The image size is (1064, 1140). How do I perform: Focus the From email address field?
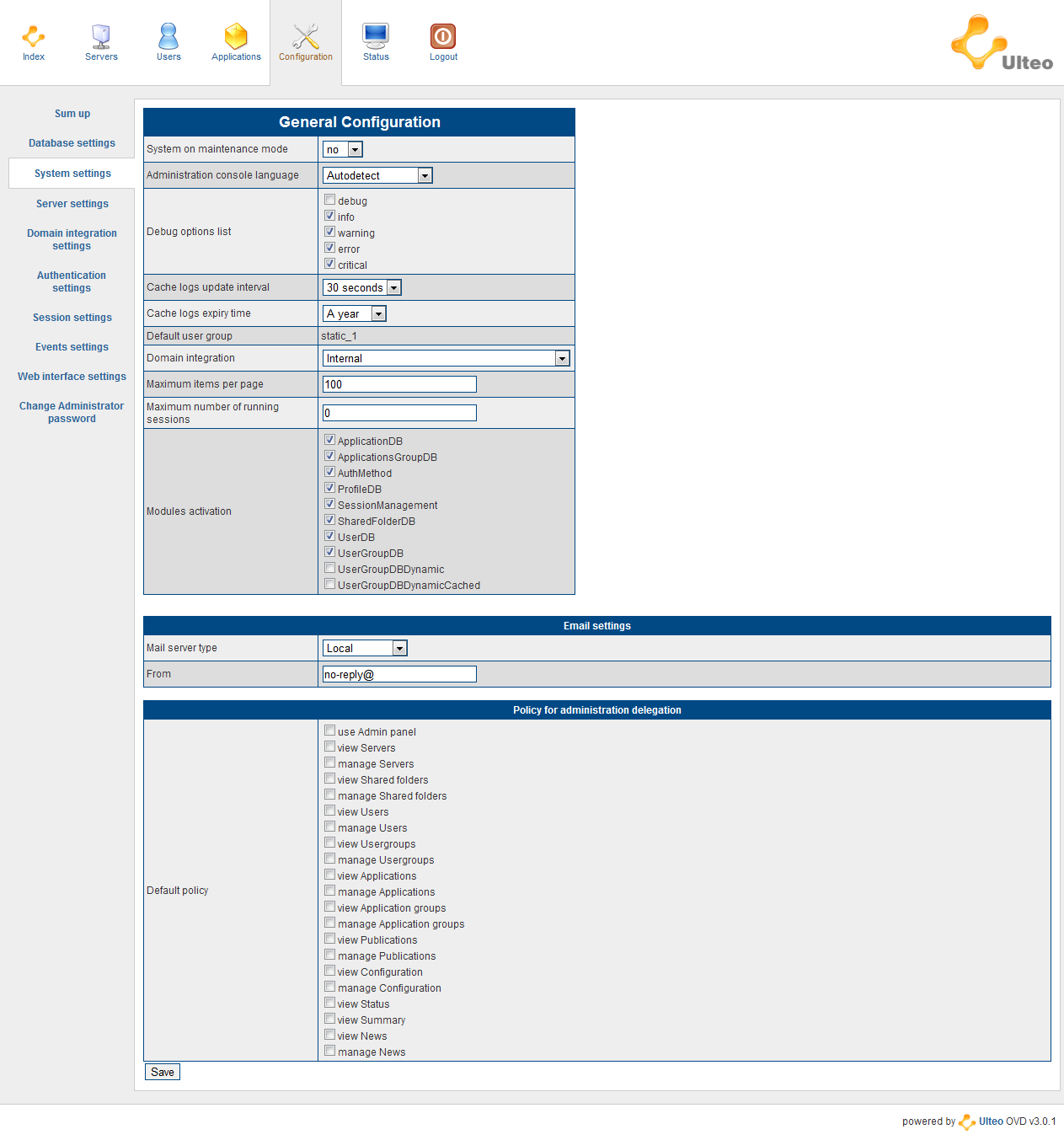399,674
